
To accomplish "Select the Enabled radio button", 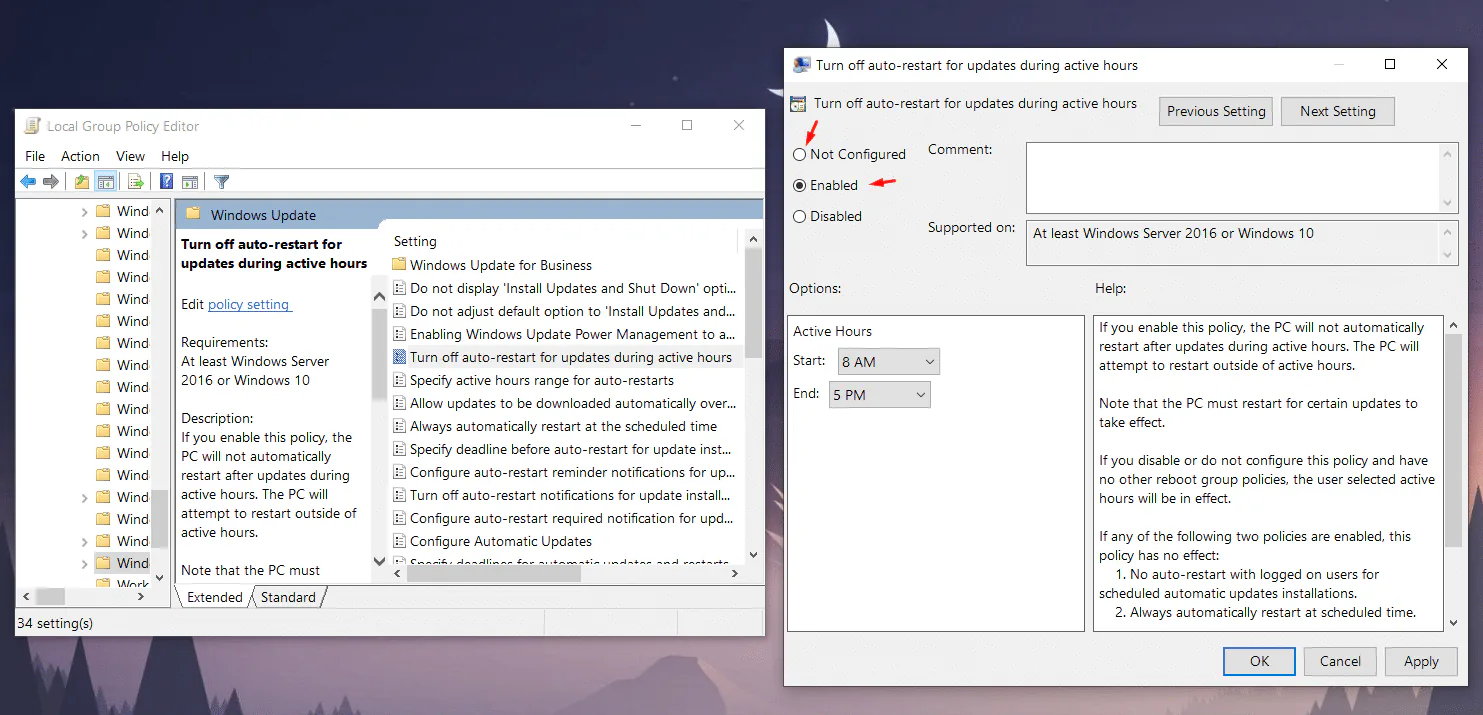I will [799, 186].
